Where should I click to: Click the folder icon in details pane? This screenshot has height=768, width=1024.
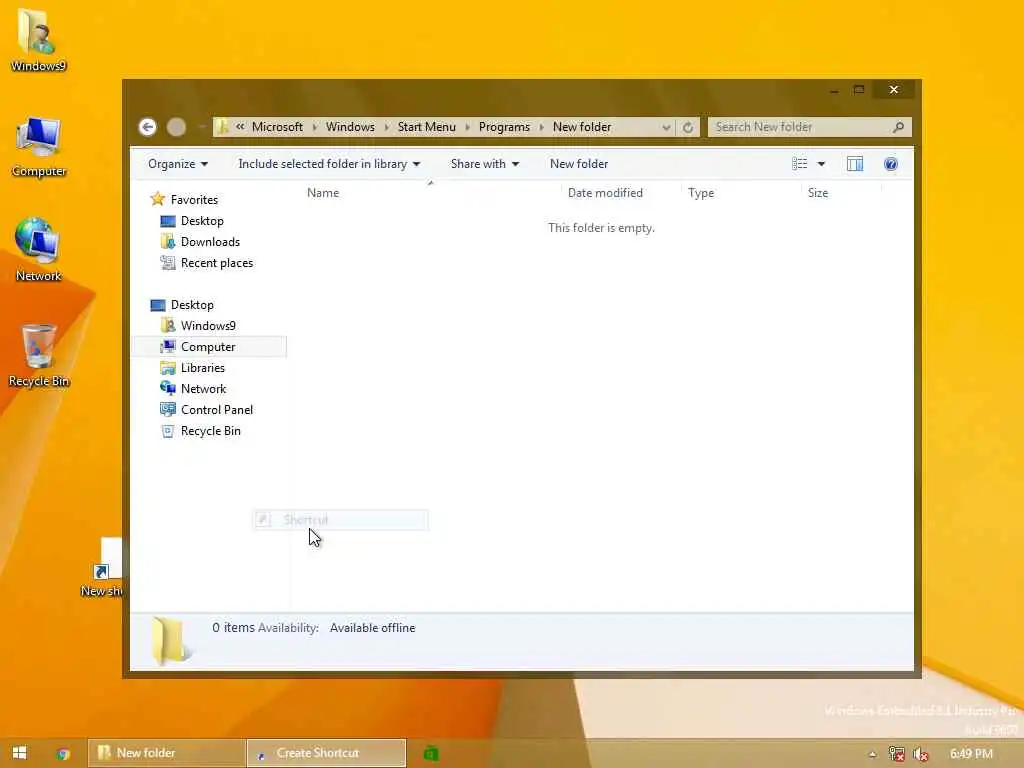(169, 641)
